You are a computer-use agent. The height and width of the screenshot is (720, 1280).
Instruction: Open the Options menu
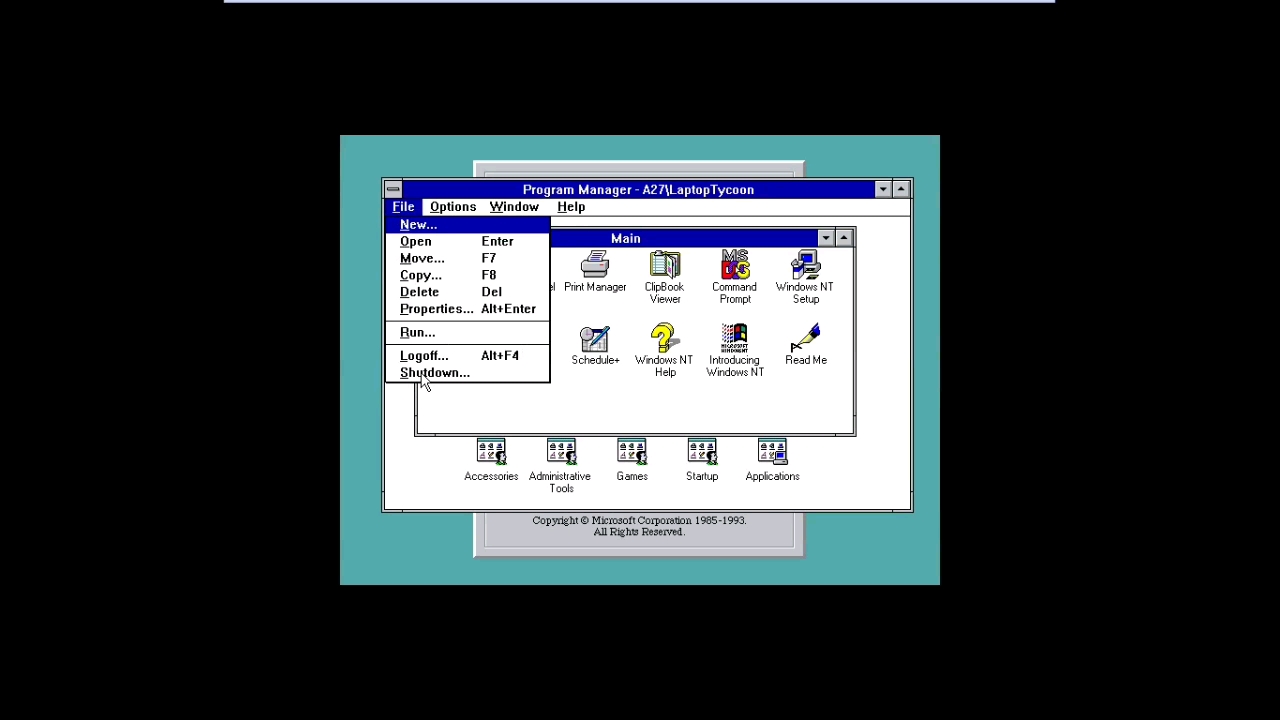coord(453,207)
